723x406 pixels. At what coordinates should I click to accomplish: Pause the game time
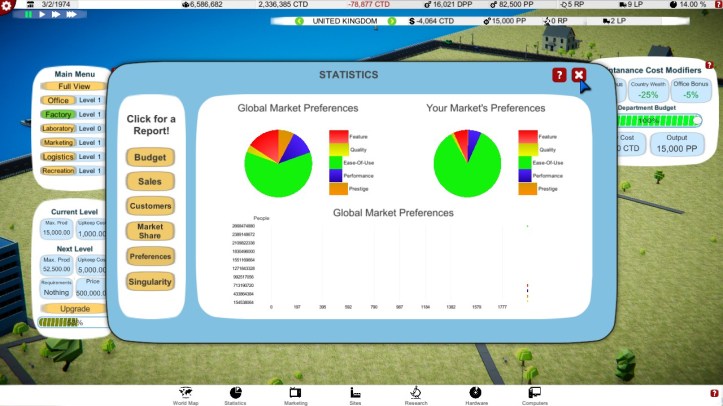pos(30,16)
